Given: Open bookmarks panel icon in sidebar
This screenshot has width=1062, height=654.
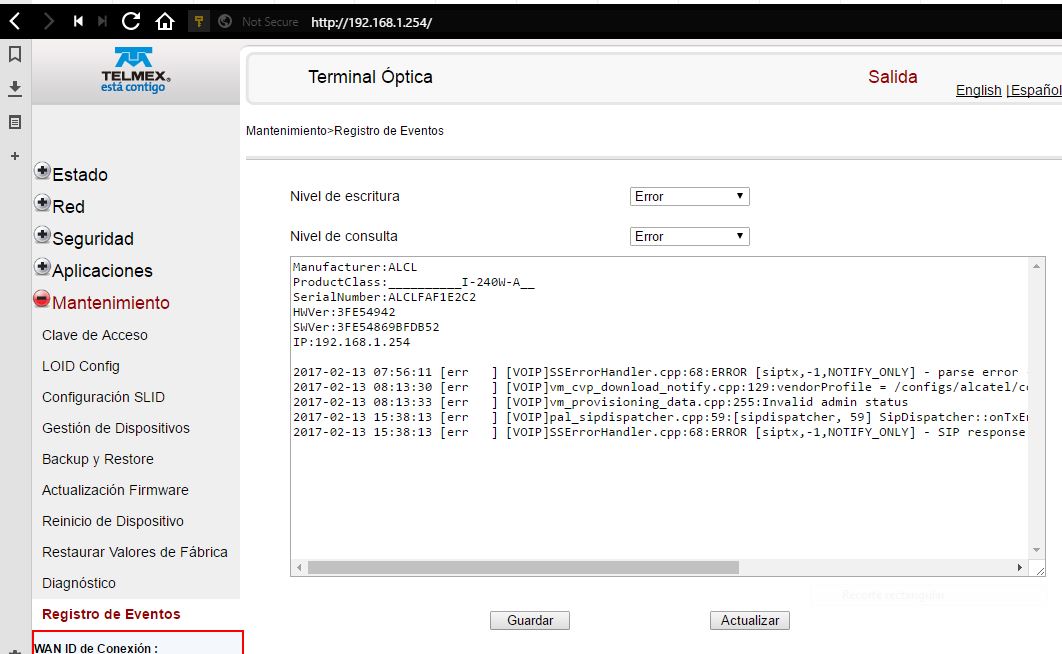Looking at the screenshot, I should tap(15, 54).
